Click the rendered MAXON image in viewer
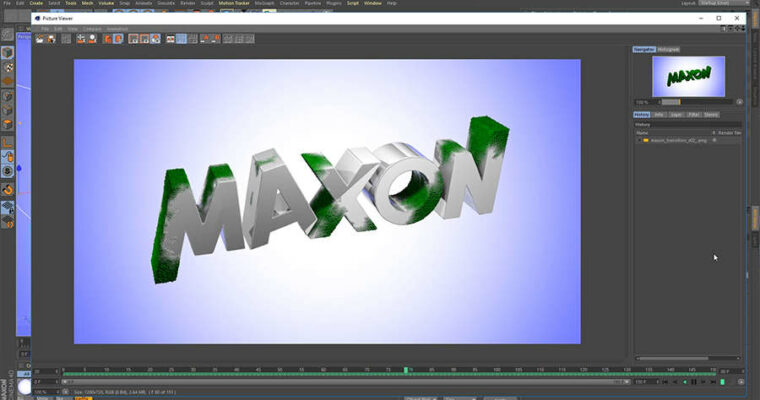Viewport: 760px width, 400px height. pos(327,201)
